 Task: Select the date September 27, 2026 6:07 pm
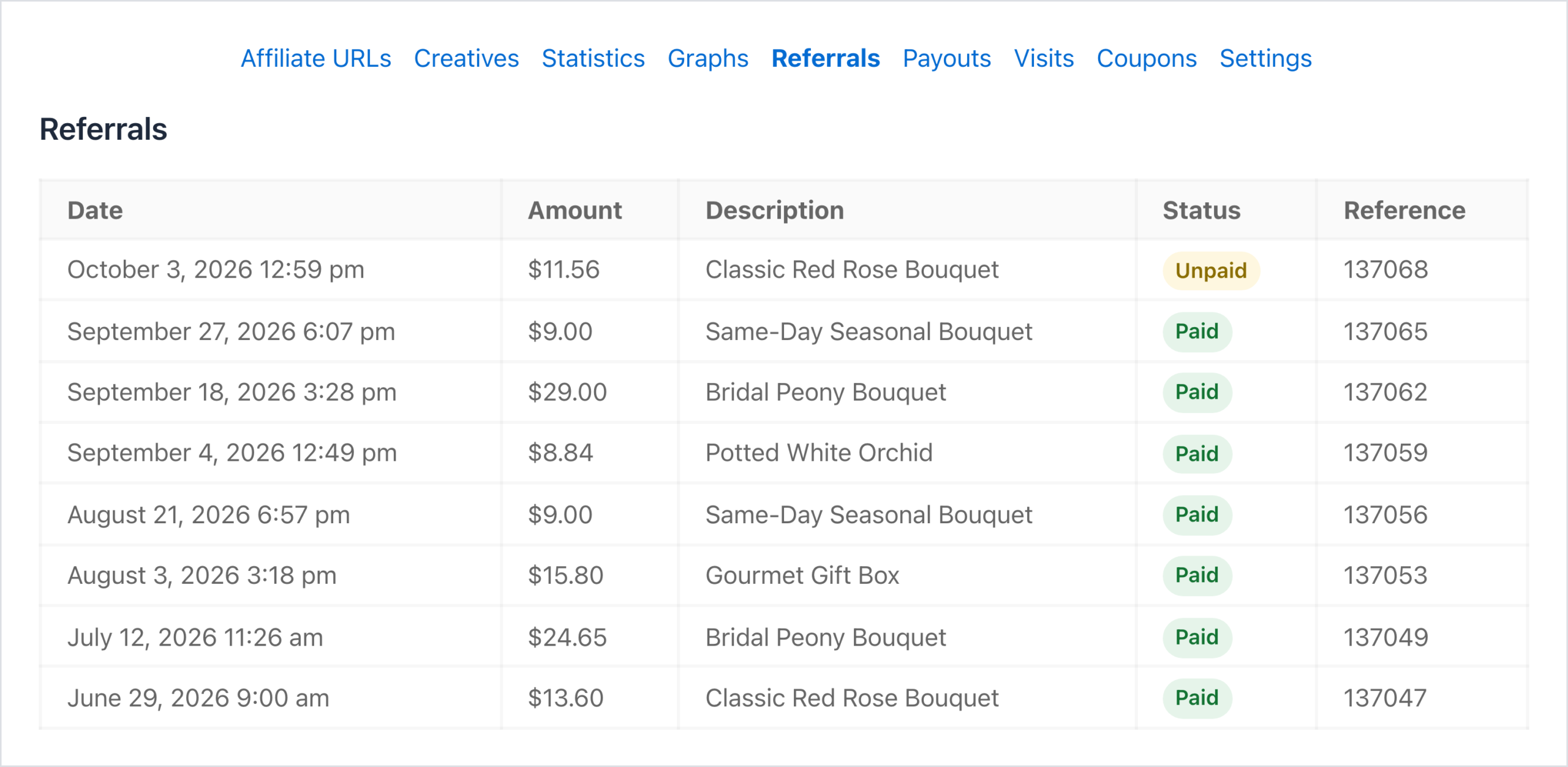(231, 331)
